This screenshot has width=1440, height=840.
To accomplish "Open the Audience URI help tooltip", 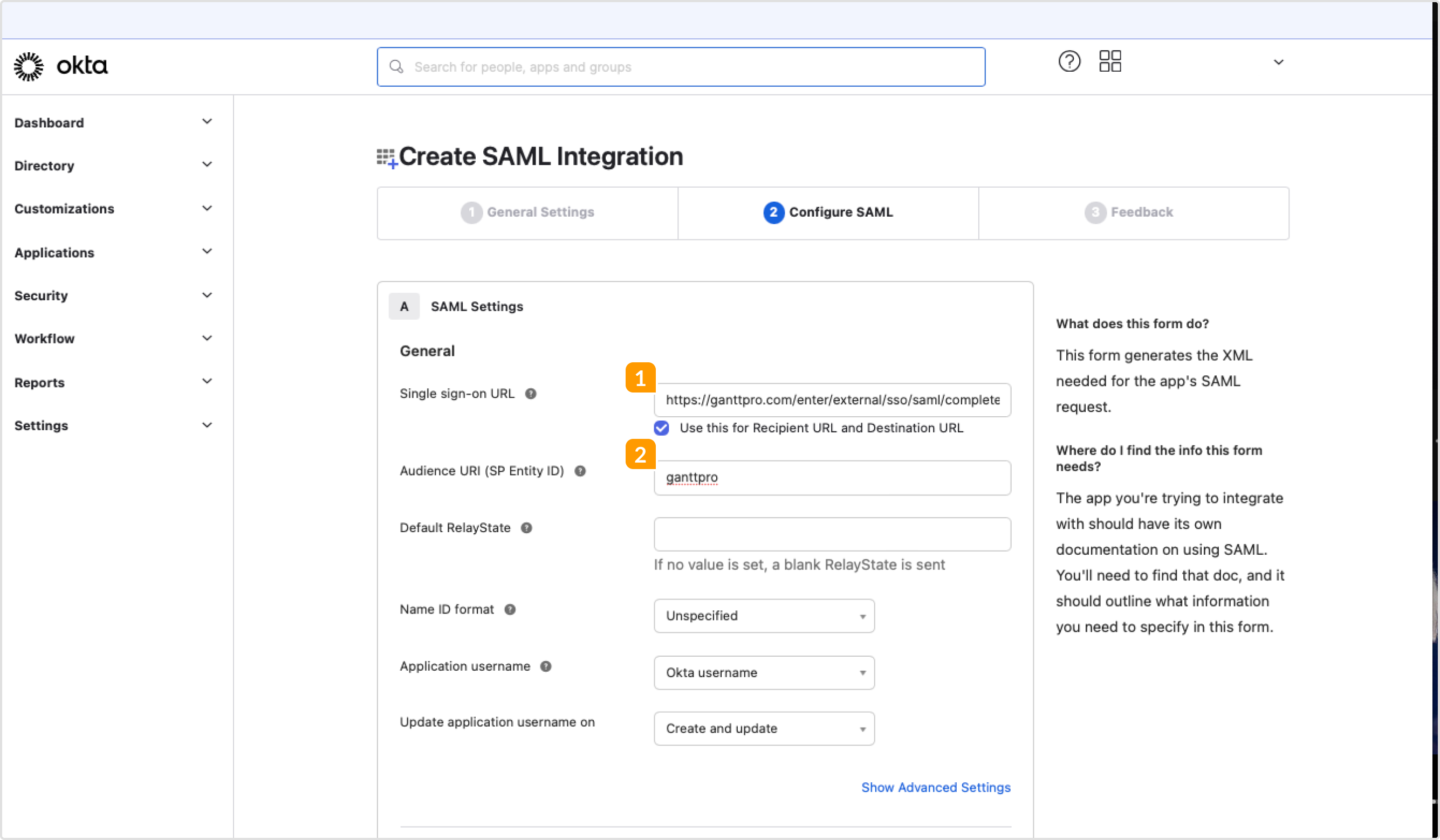I will [x=580, y=471].
